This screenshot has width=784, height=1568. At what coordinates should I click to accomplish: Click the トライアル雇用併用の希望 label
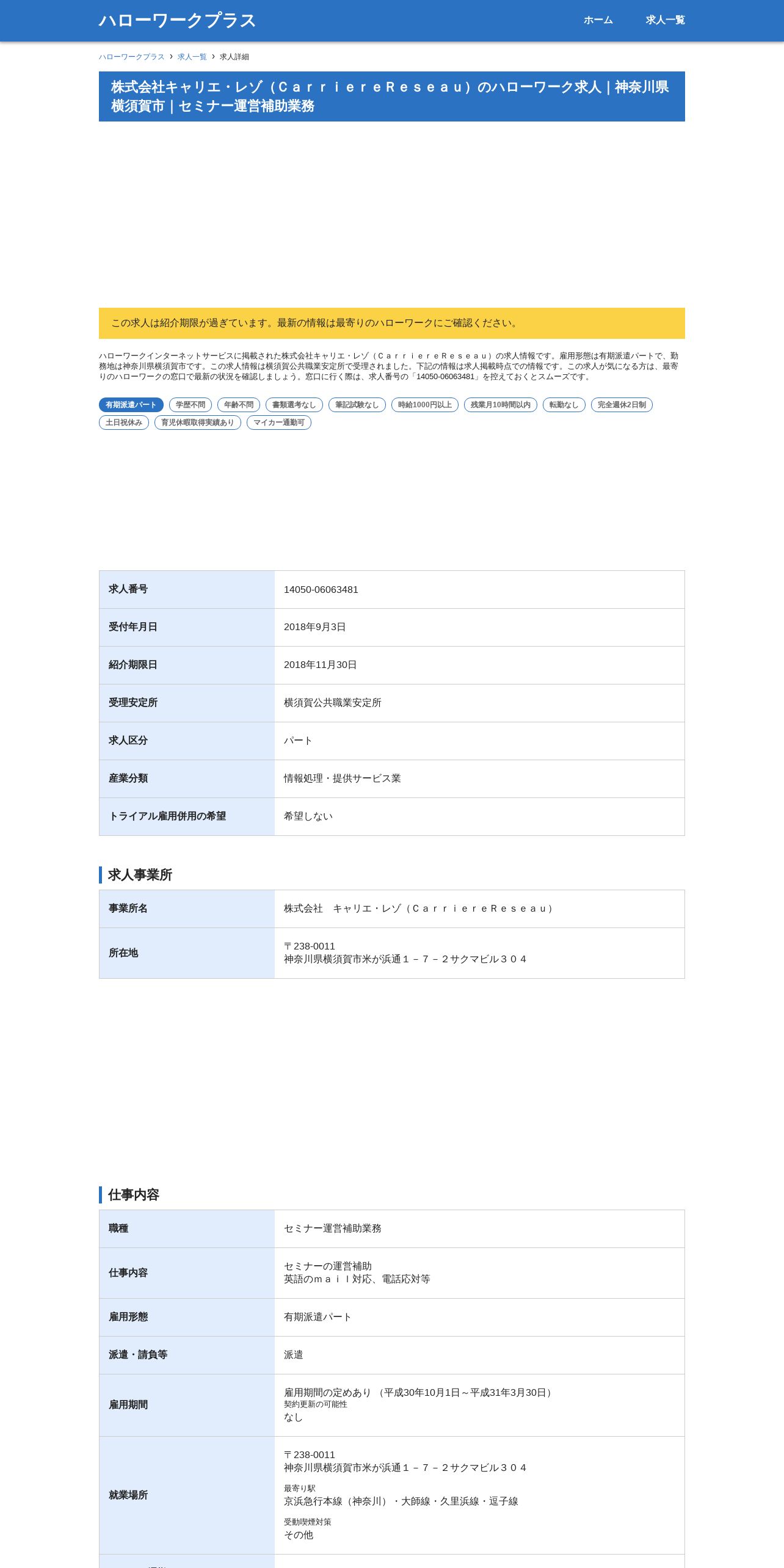click(167, 816)
